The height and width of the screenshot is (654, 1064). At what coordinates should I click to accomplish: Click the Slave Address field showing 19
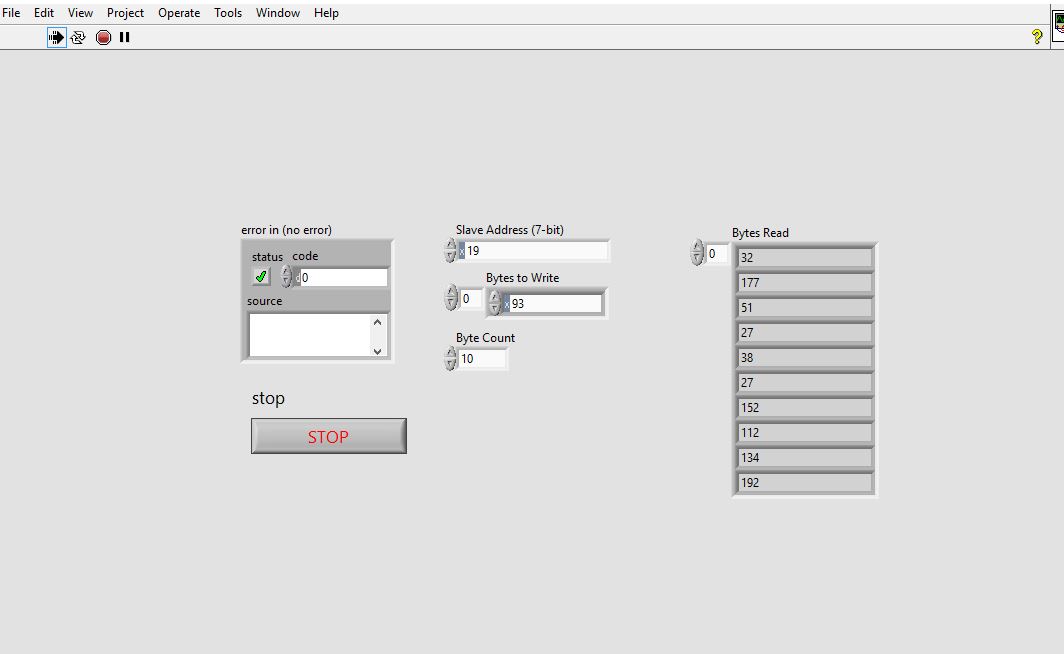[537, 251]
